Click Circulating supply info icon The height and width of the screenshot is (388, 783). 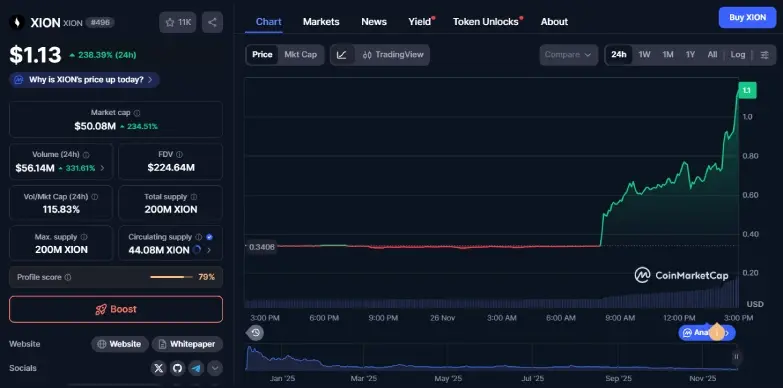199,237
